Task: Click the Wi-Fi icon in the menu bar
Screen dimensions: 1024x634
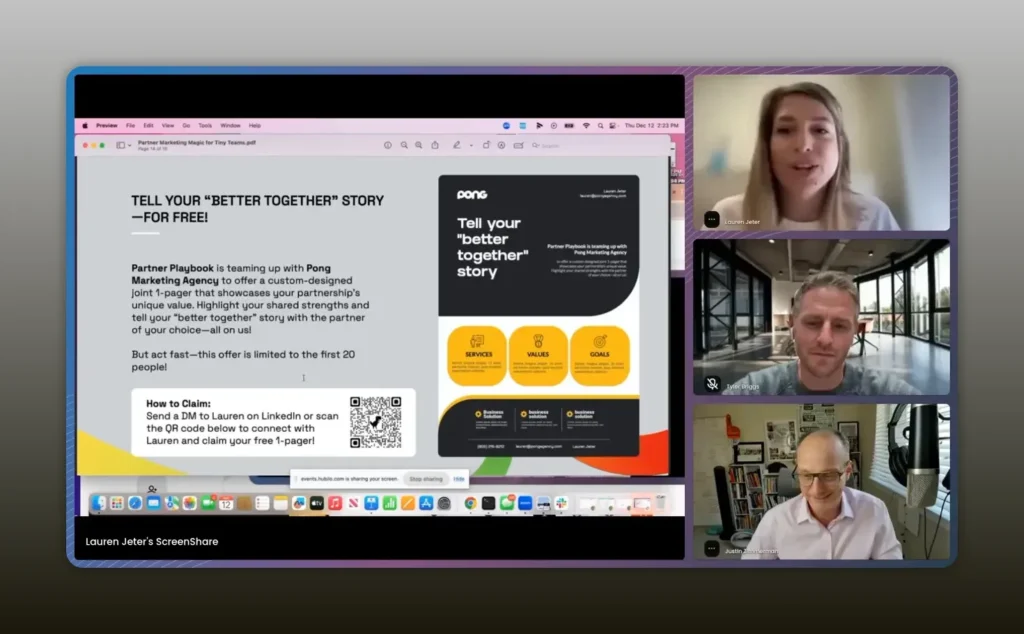Action: (585, 126)
